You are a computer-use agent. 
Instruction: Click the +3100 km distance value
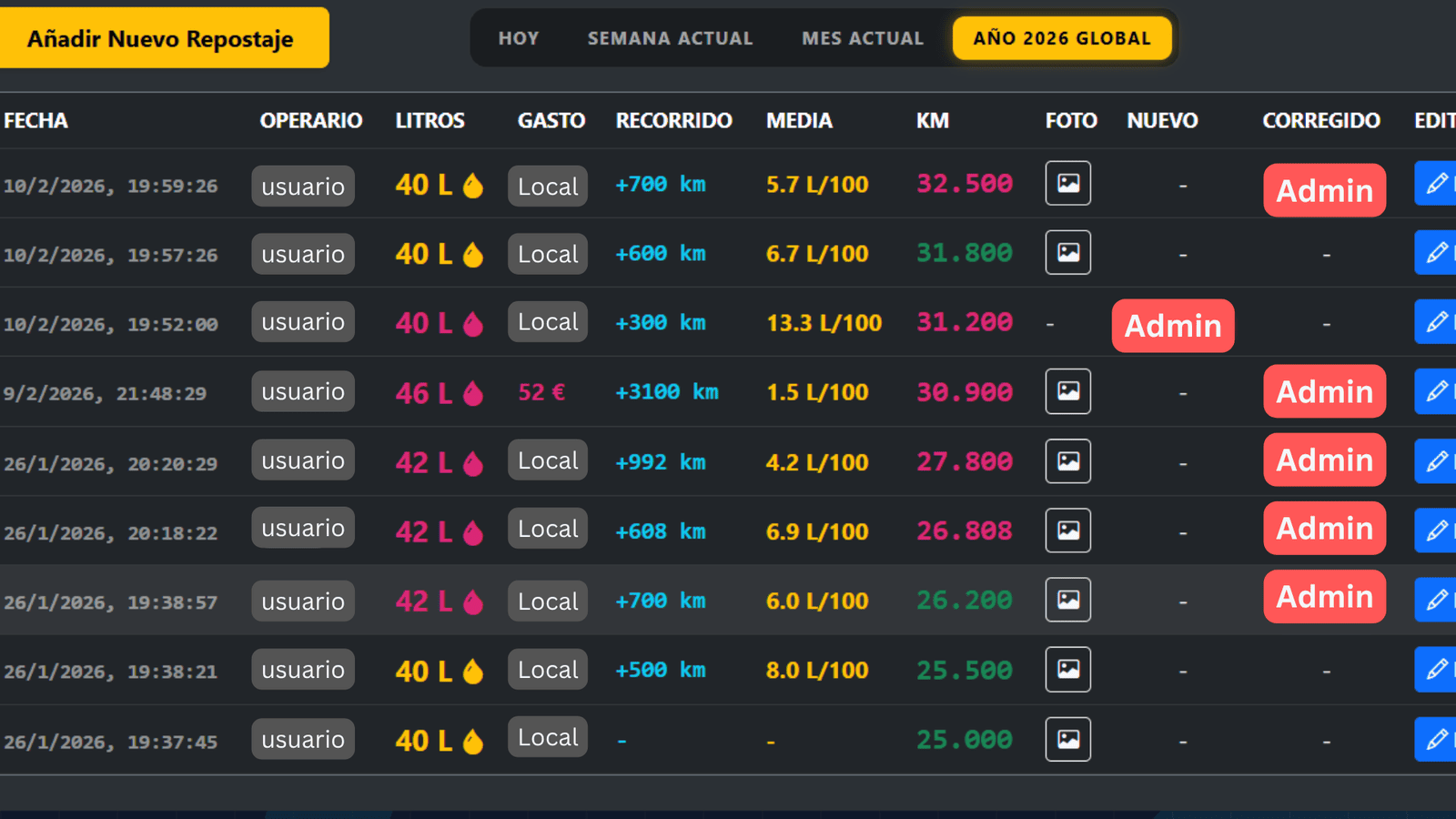(x=667, y=391)
